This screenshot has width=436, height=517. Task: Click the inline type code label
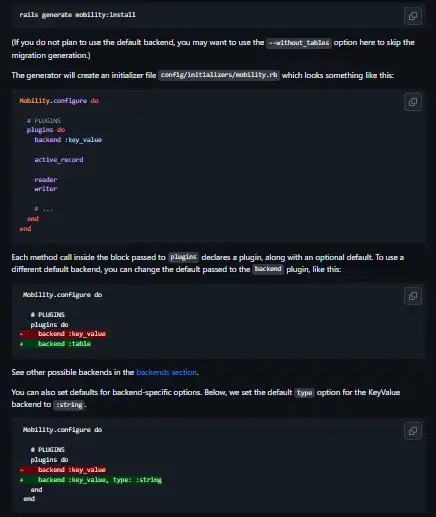pos(304,393)
